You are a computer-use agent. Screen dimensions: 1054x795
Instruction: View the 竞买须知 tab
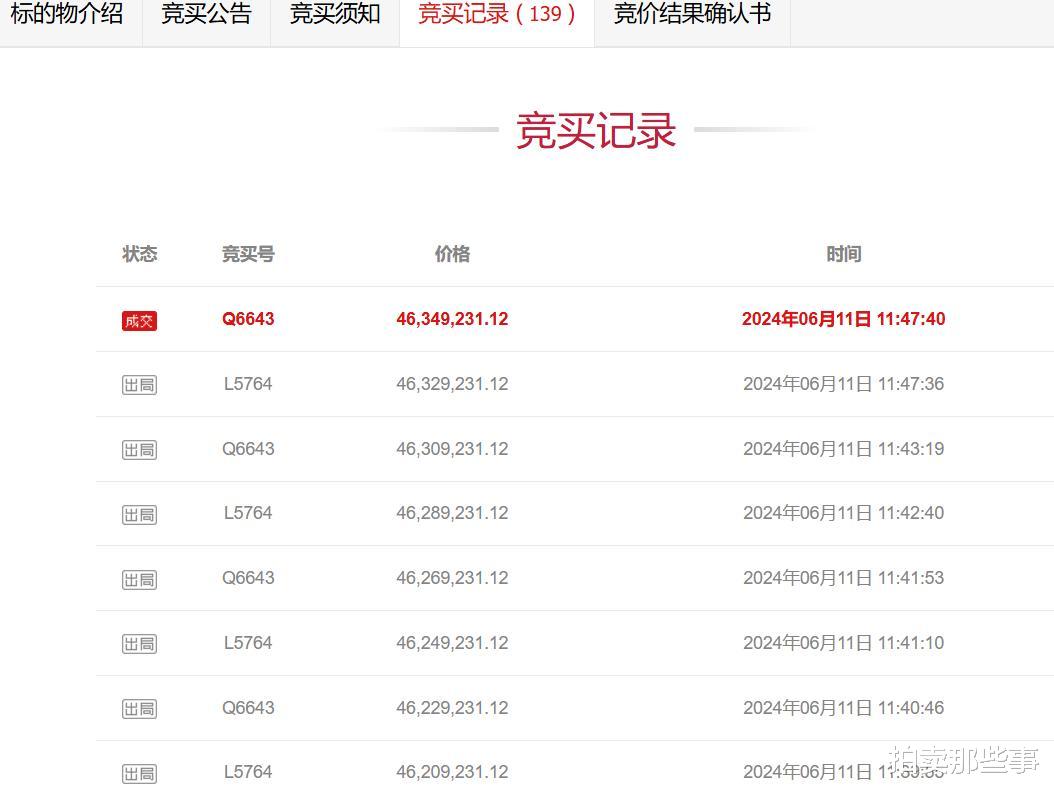tap(334, 15)
